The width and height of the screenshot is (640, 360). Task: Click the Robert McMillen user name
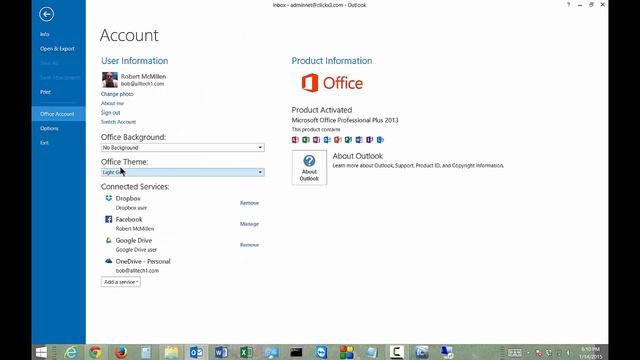pyautogui.click(x=143, y=76)
